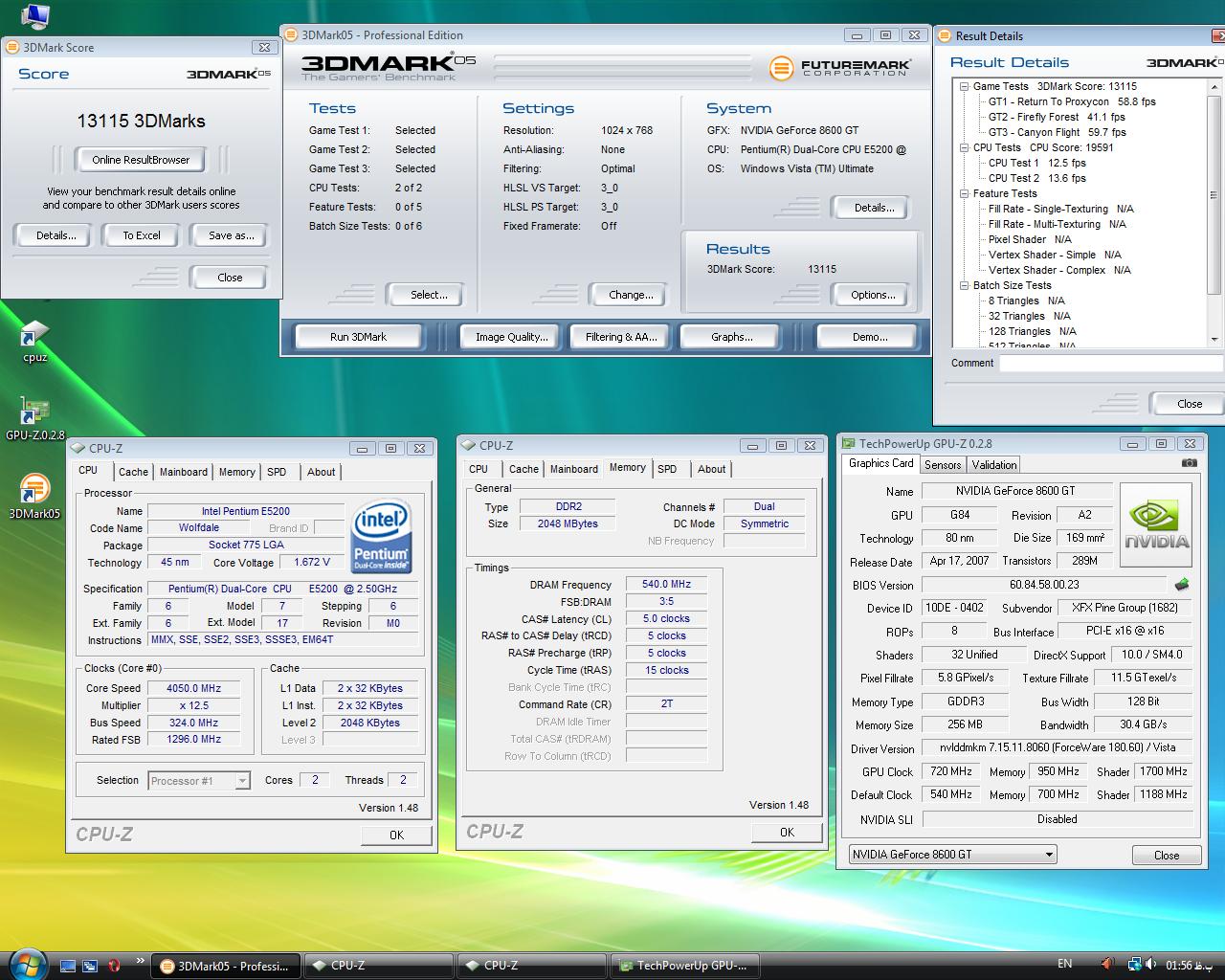Open the About tab in Memory CPU-Z window
Screen dimensions: 1225x980
[x=711, y=469]
